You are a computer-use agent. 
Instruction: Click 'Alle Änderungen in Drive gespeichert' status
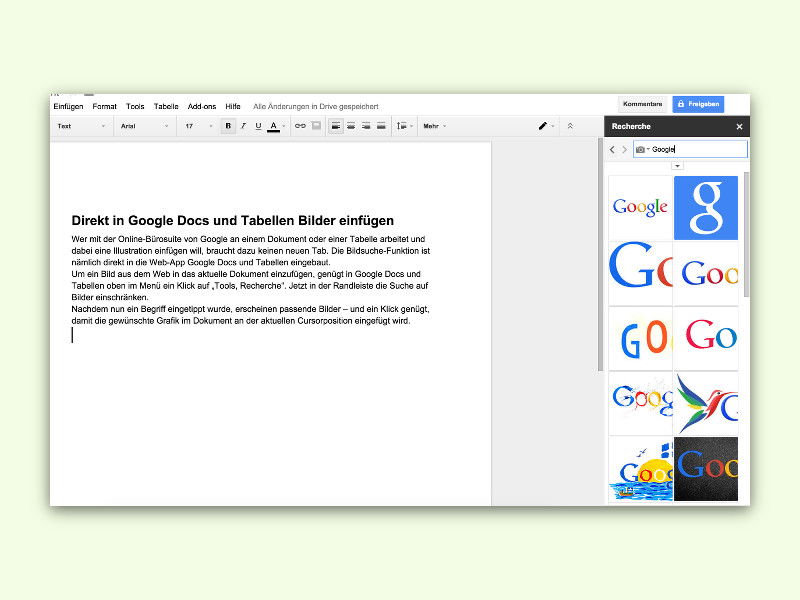[316, 106]
